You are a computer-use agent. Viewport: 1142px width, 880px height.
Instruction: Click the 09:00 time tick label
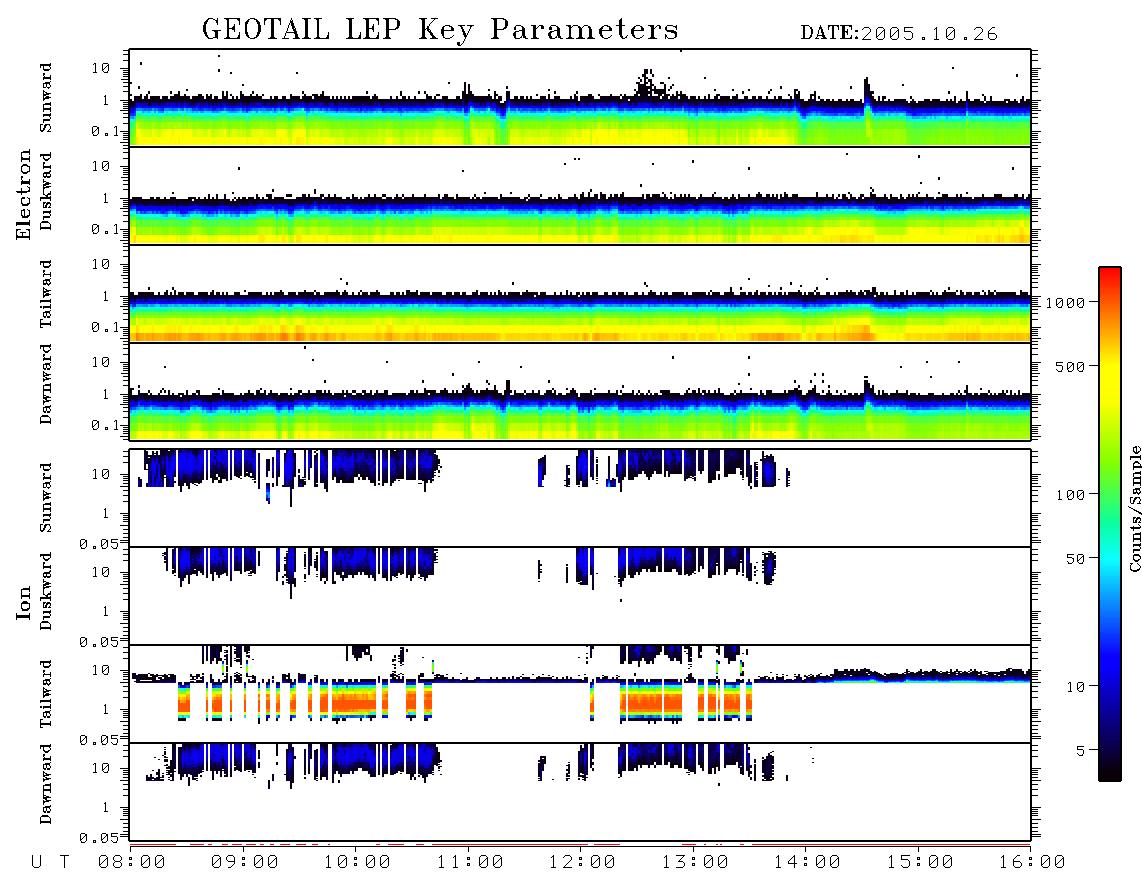click(245, 863)
